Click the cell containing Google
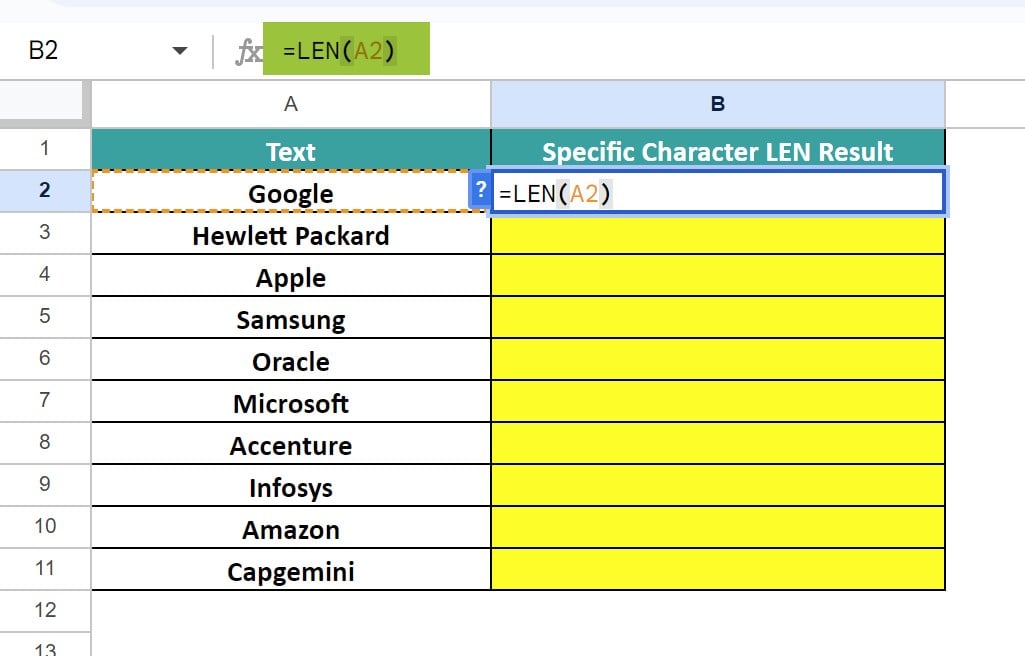Screen dimensions: 1025x656 click(291, 192)
